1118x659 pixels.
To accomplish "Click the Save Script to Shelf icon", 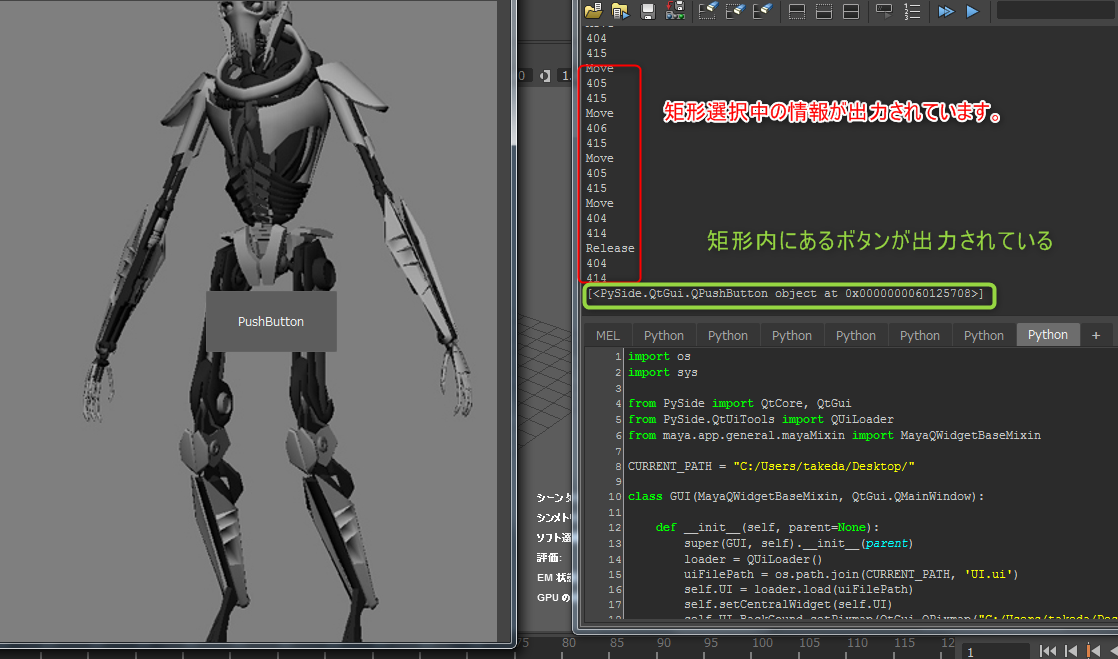I will point(675,11).
